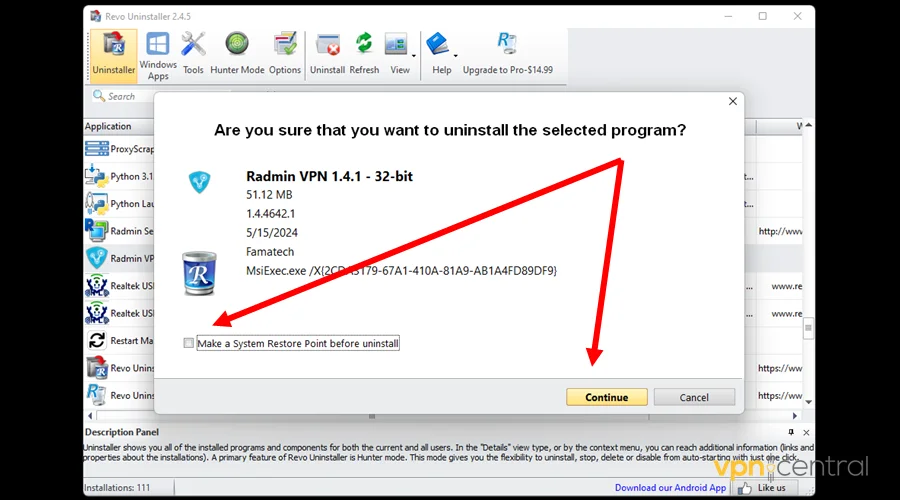Open the Options toolbar icon
Image resolution: width=900 pixels, height=500 pixels.
(285, 55)
